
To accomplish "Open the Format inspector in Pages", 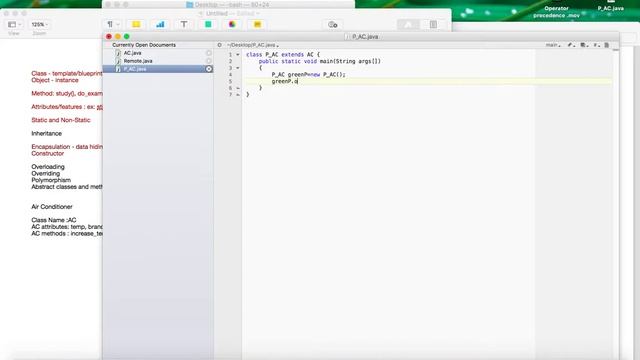I will (408, 25).
